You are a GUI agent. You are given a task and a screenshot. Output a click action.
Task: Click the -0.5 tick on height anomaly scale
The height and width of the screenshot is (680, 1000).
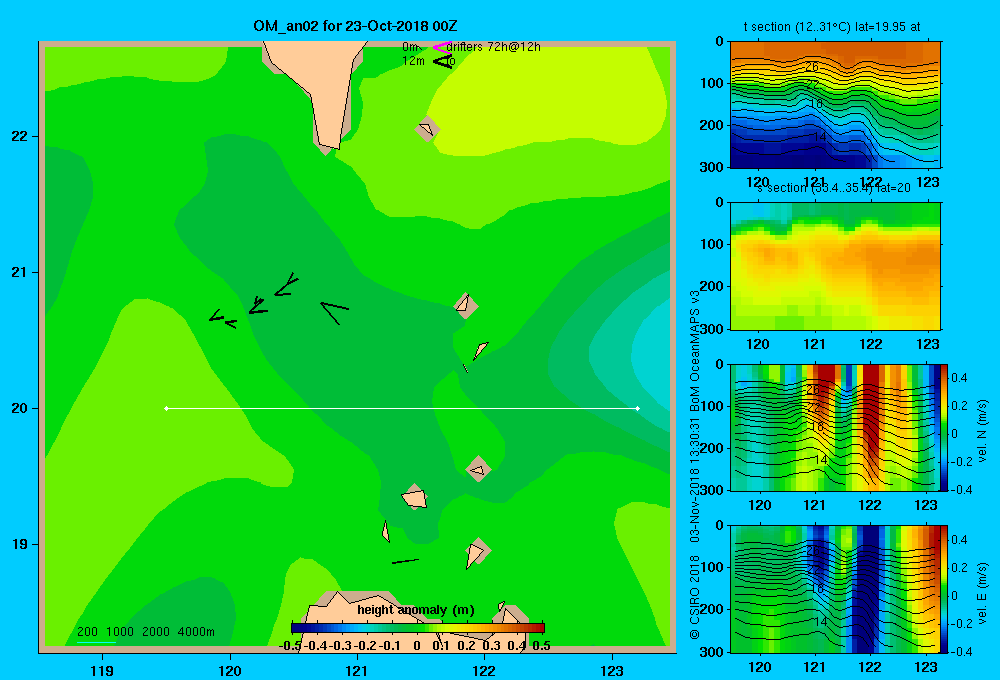(x=290, y=646)
